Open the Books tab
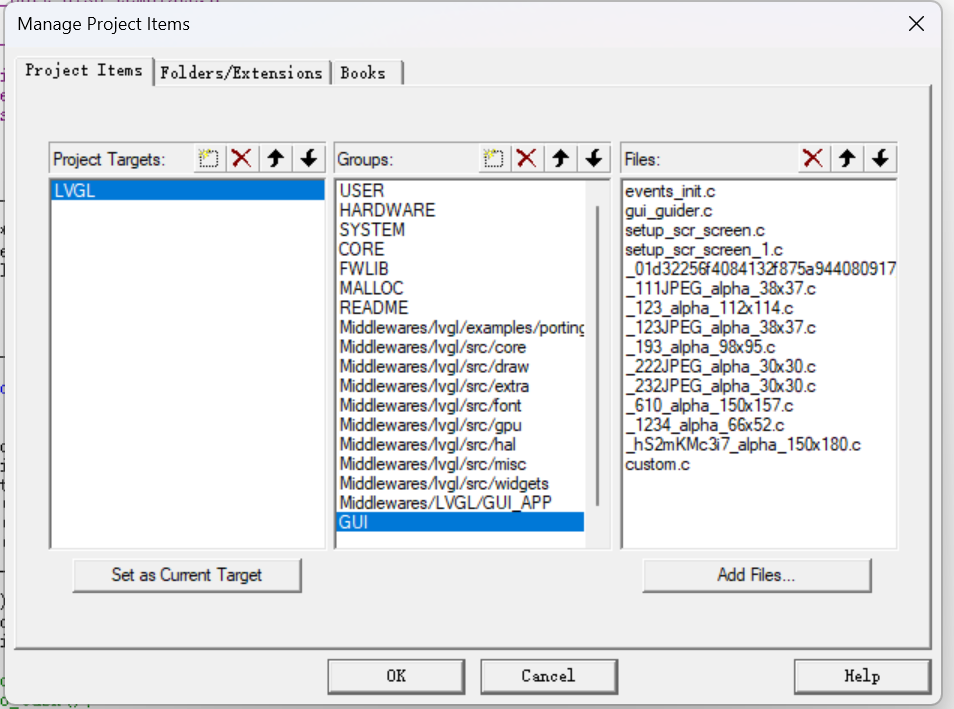Image resolution: width=954 pixels, height=709 pixels. click(x=365, y=72)
